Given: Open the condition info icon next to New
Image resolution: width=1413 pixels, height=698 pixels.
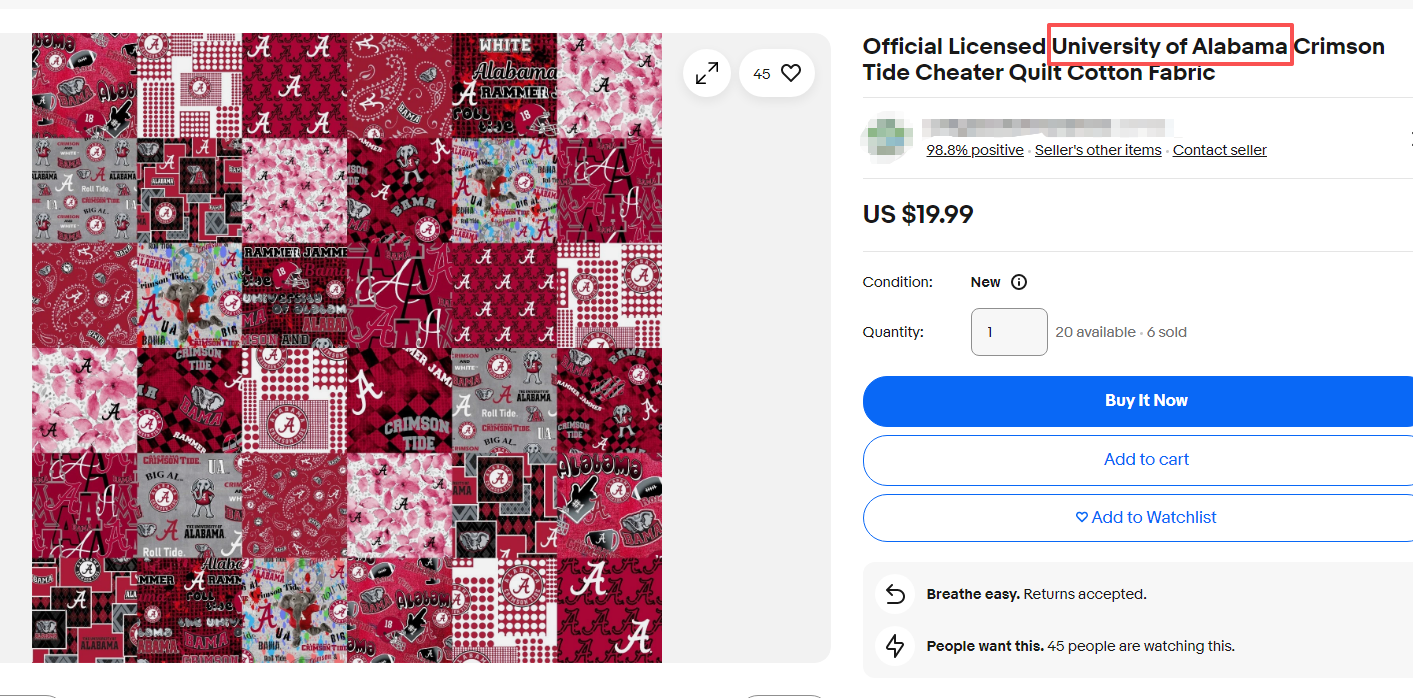Looking at the screenshot, I should point(1019,282).
